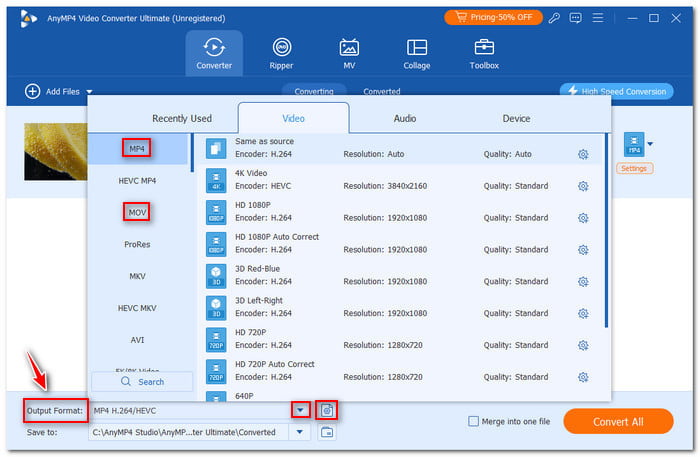This screenshot has height=457, width=700.
Task: Open settings gear for 4K Video
Action: pos(583,186)
